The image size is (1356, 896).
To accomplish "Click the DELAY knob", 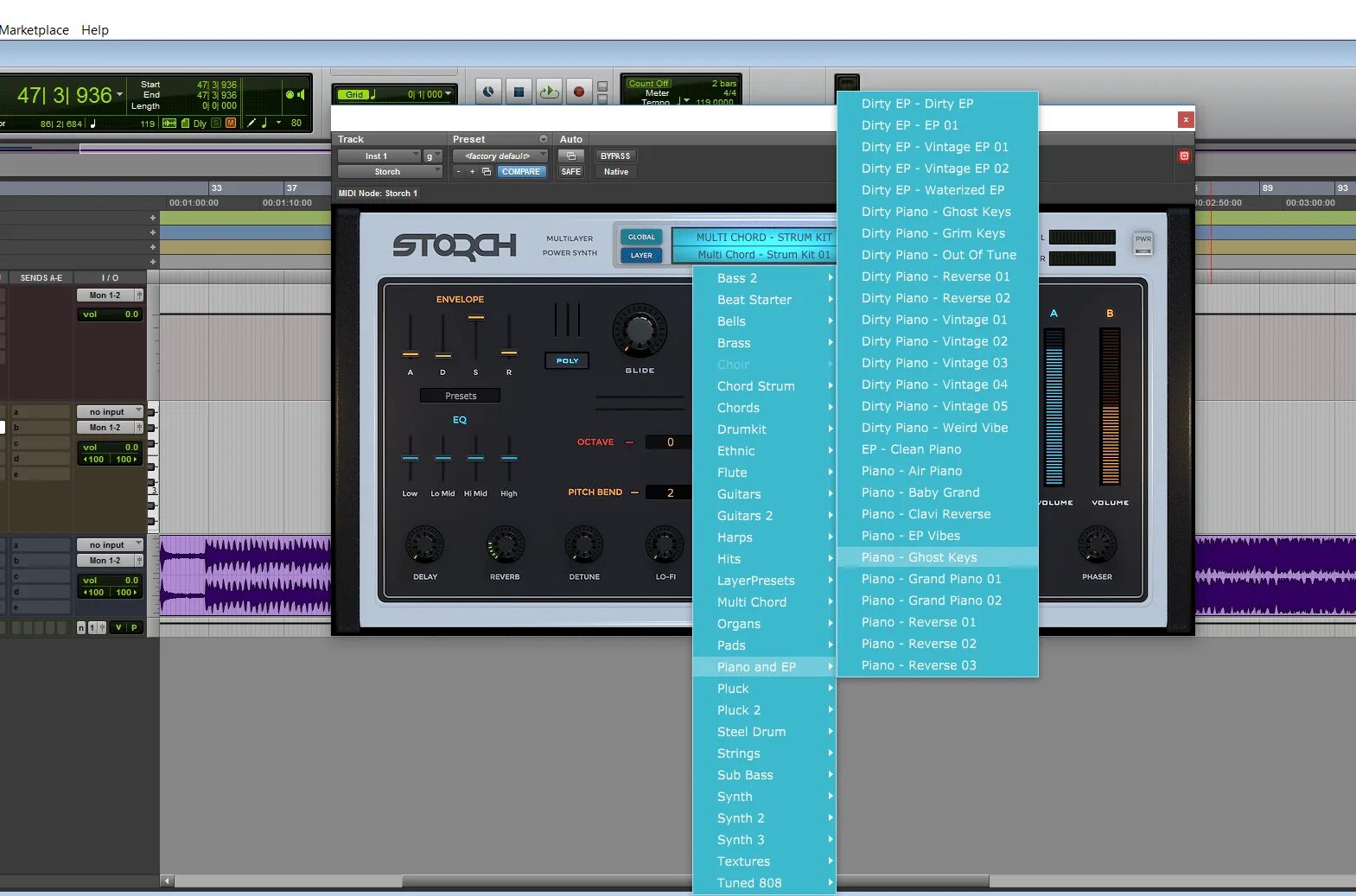I will click(424, 545).
